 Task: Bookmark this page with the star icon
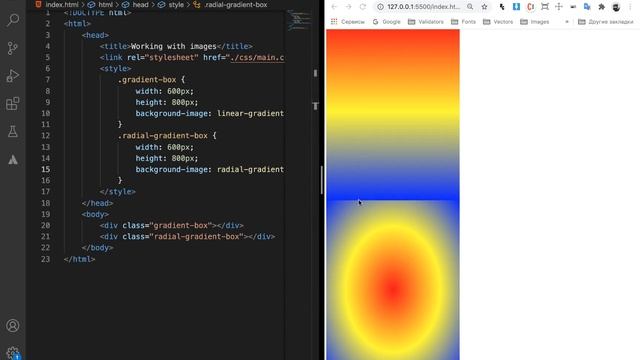click(x=484, y=7)
